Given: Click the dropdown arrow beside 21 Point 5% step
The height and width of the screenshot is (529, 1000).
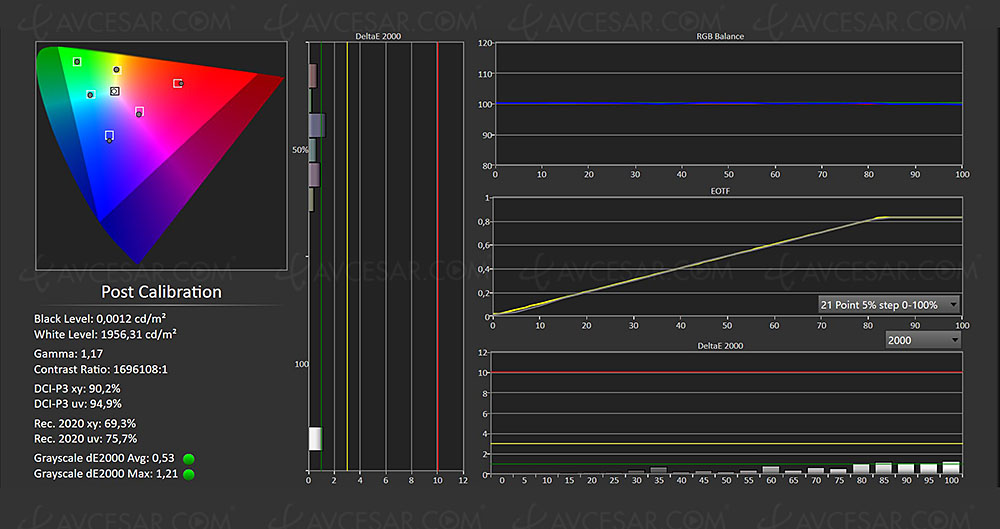Looking at the screenshot, I should point(953,304).
